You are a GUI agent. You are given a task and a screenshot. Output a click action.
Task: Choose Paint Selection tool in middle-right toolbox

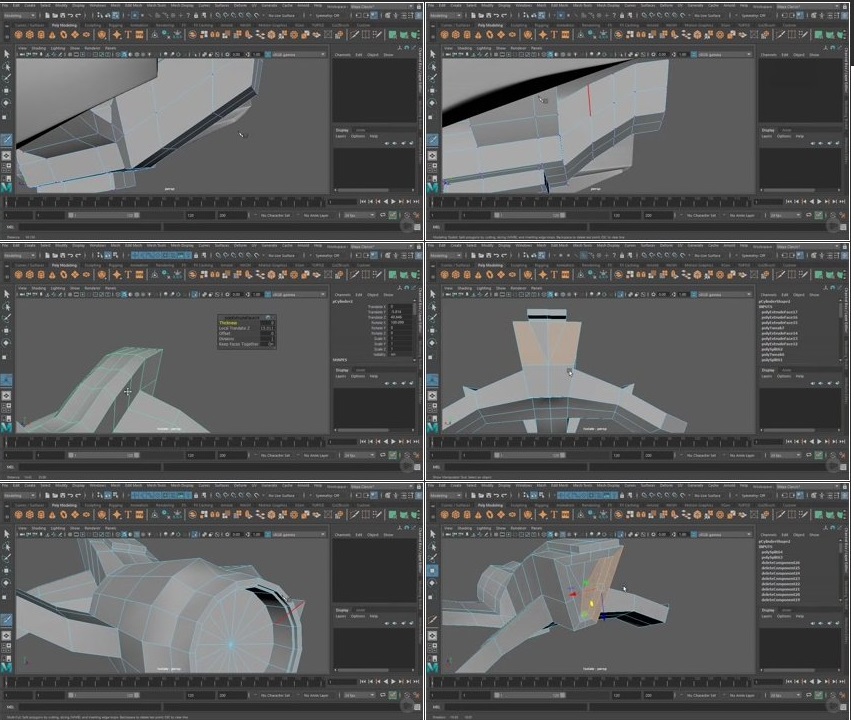pyautogui.click(x=432, y=318)
